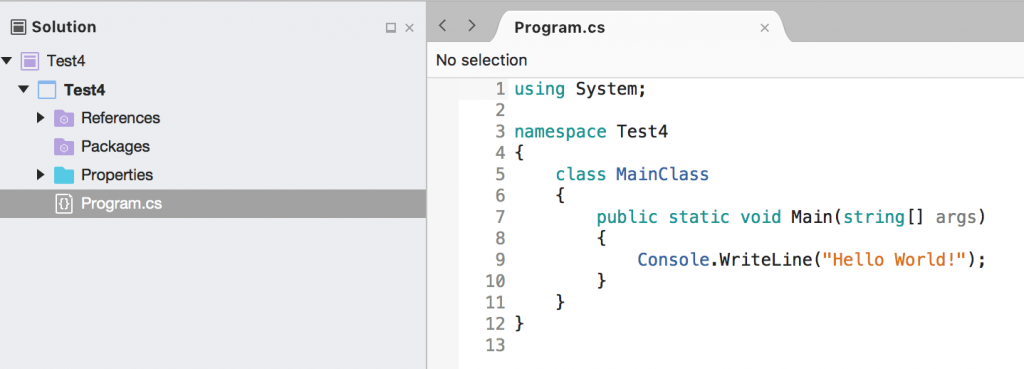This screenshot has height=369, width=1024.
Task: Click the 'void' keyword
Action: tap(760, 217)
